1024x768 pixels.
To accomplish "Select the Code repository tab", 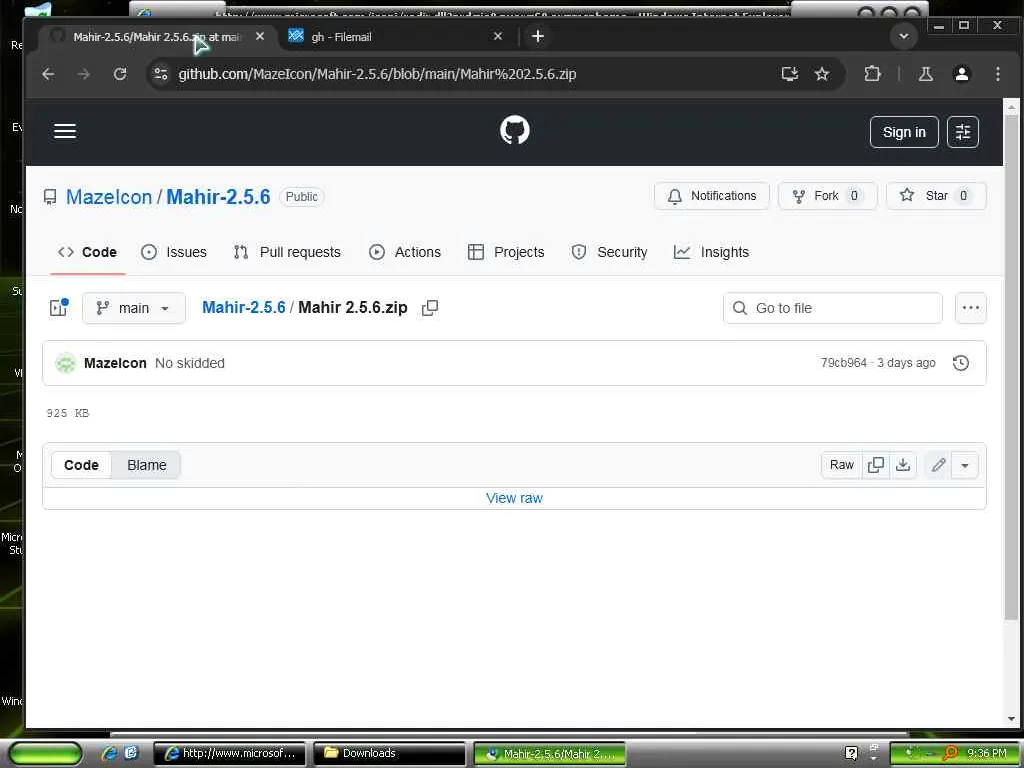I will (x=88, y=252).
